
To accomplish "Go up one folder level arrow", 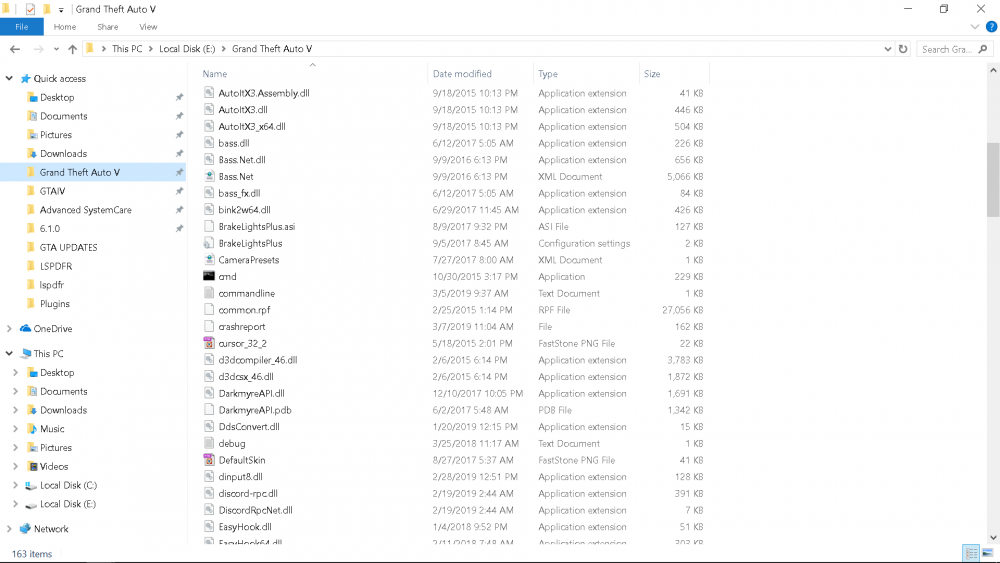I will pyautogui.click(x=72, y=49).
